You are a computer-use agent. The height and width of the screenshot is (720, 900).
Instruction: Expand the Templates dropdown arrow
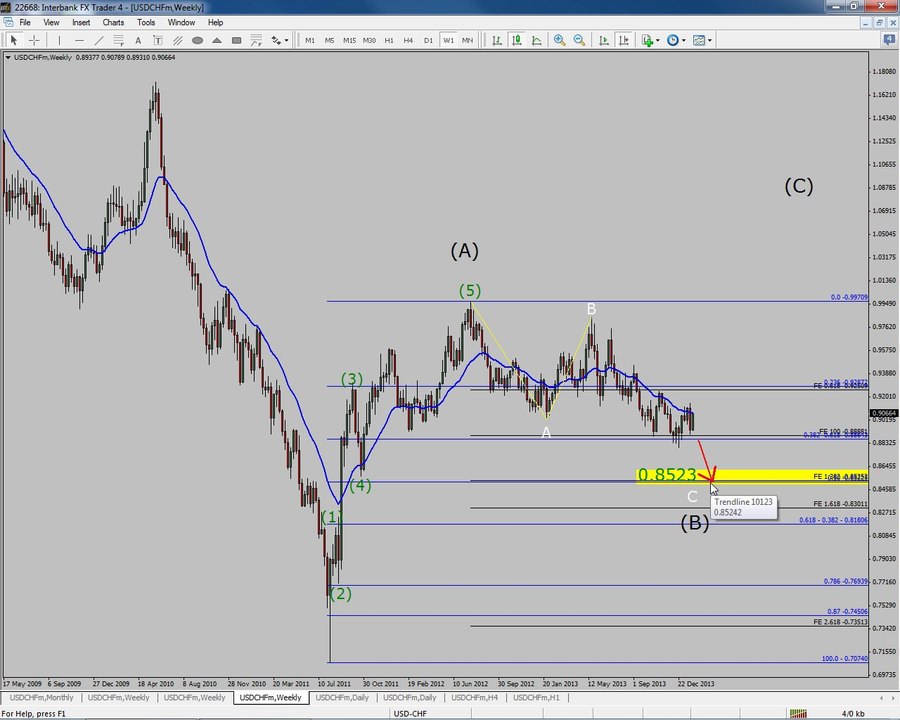click(x=709, y=40)
